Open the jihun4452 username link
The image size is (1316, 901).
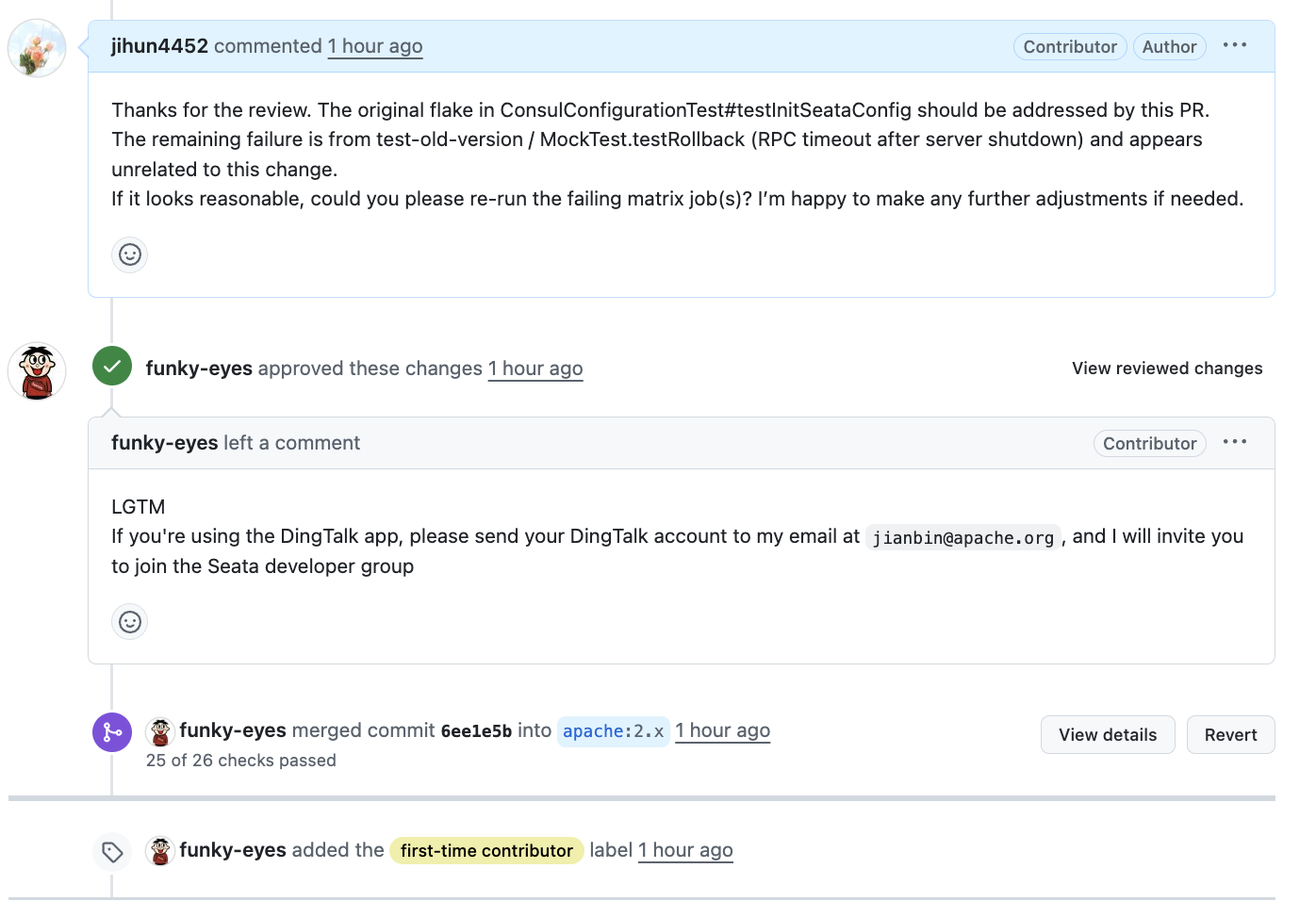(159, 46)
